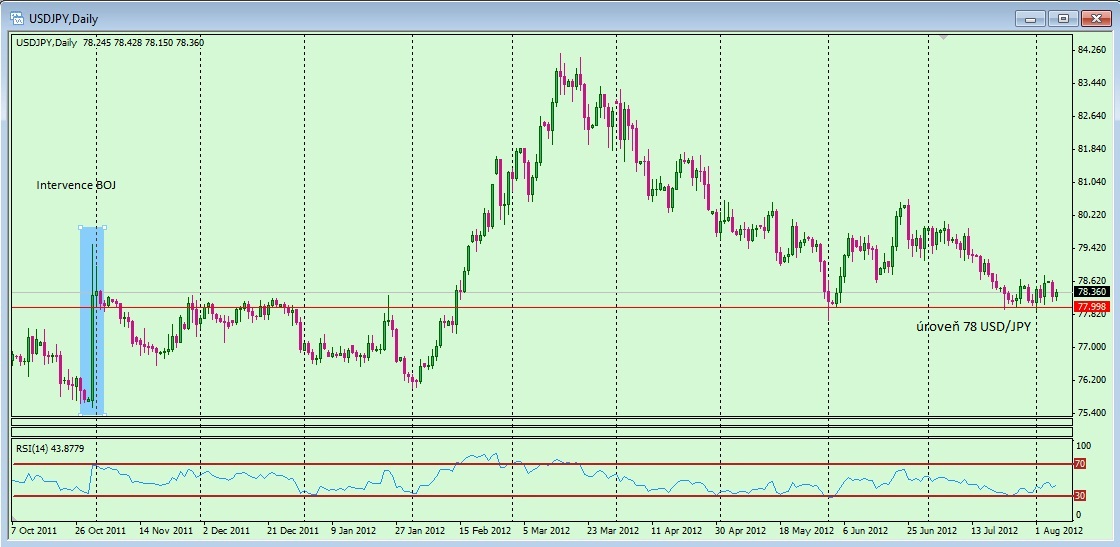Click the USDJPY,Daily OHLC header text
This screenshot has height=547, width=1120.
coord(110,42)
